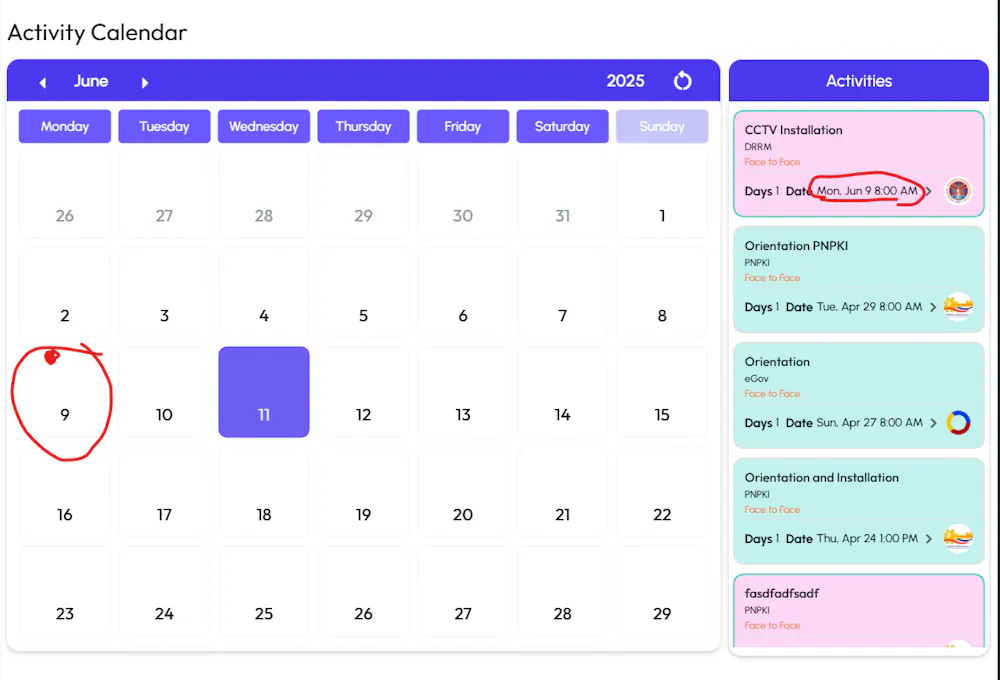This screenshot has width=1000, height=680.
Task: Select June 24 date cell
Action: [164, 591]
